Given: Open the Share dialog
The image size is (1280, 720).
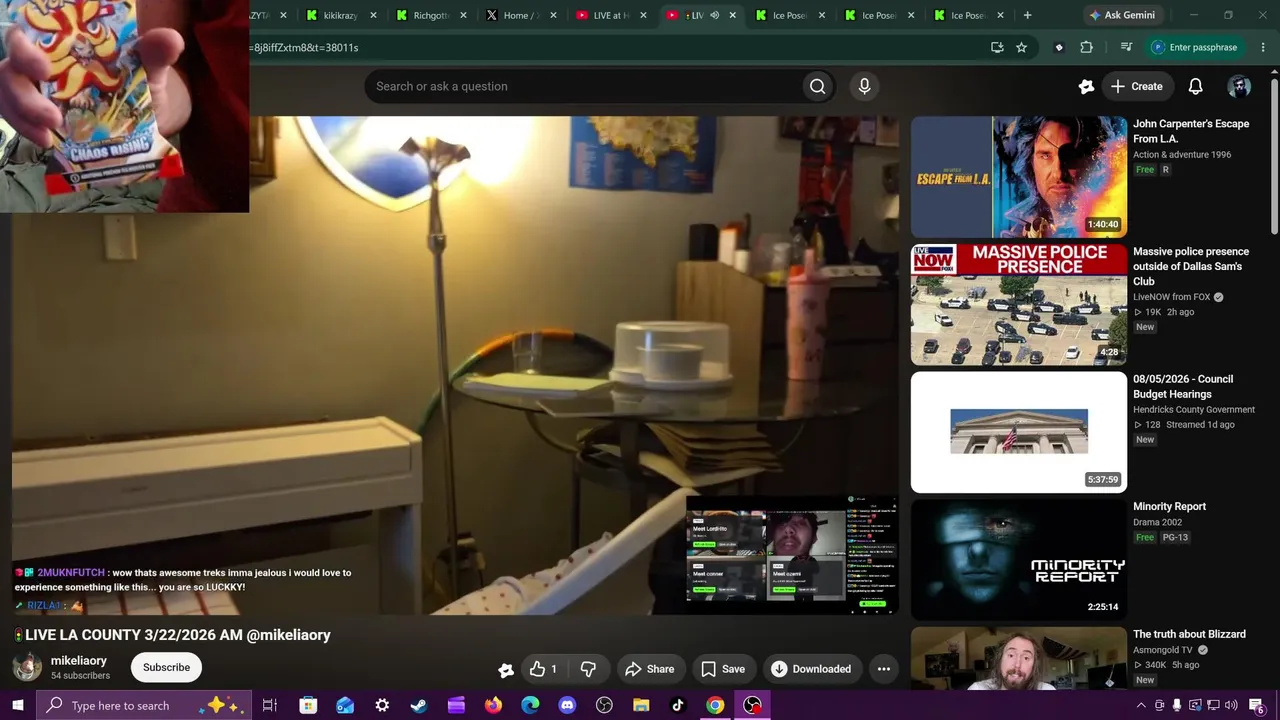Looking at the screenshot, I should point(649,669).
